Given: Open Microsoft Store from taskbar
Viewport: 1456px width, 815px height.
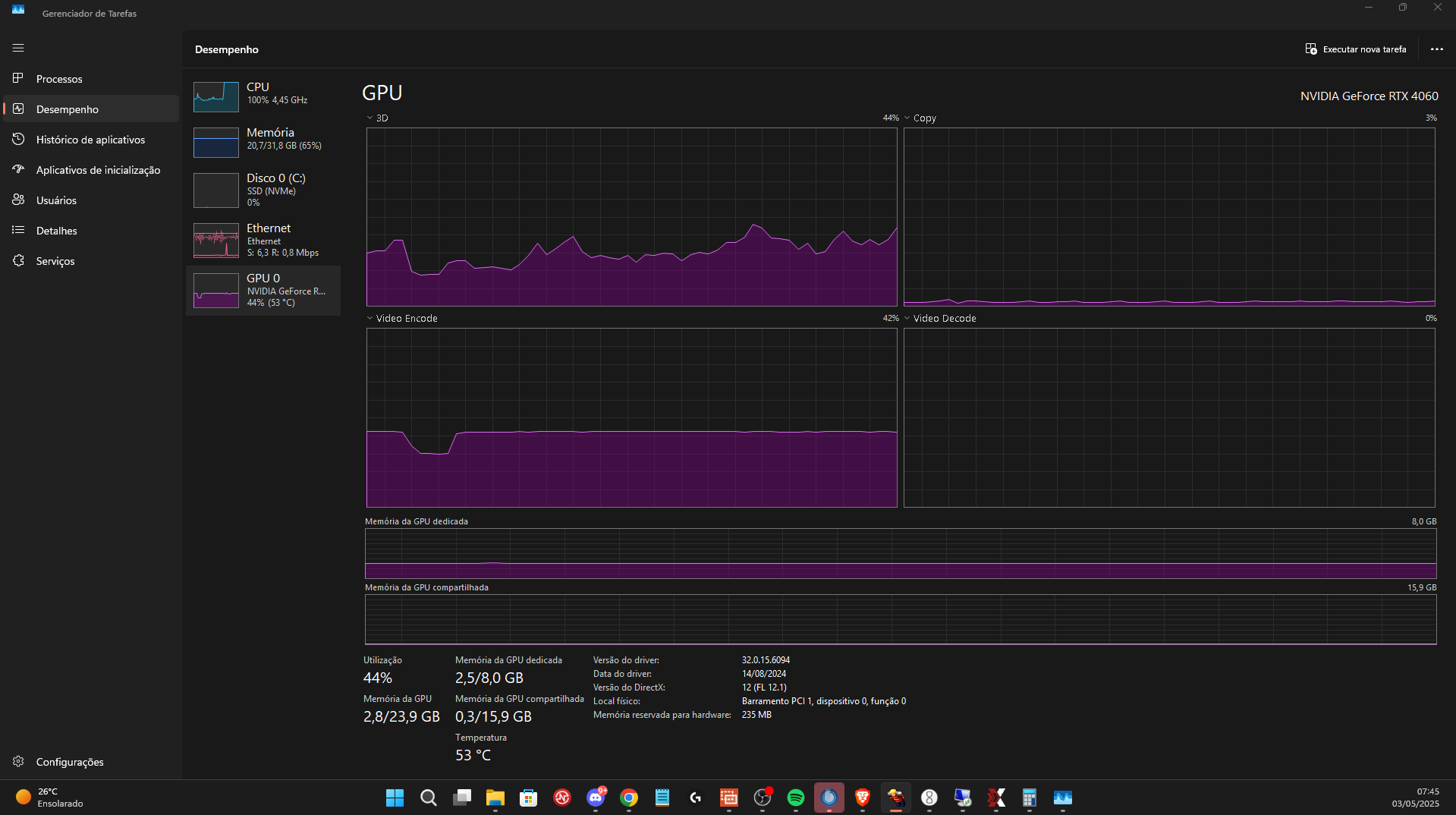Looking at the screenshot, I should pos(529,798).
